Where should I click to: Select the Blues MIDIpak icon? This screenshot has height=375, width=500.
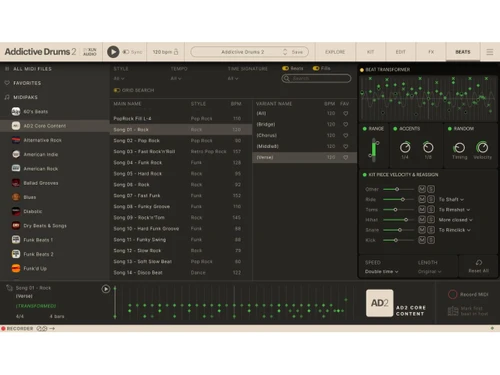pos(16,197)
